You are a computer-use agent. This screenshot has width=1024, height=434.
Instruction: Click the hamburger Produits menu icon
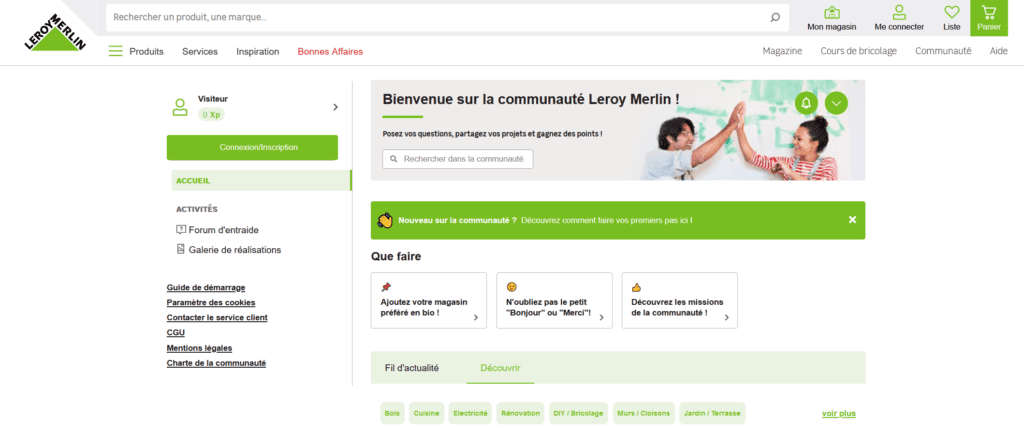pos(116,52)
